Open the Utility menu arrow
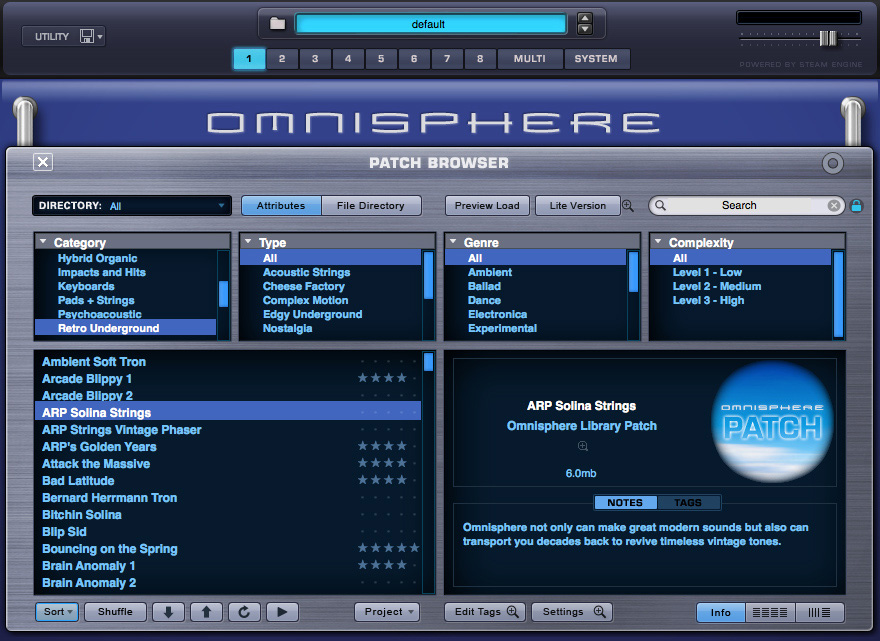The width and height of the screenshot is (880, 641). tap(100, 37)
